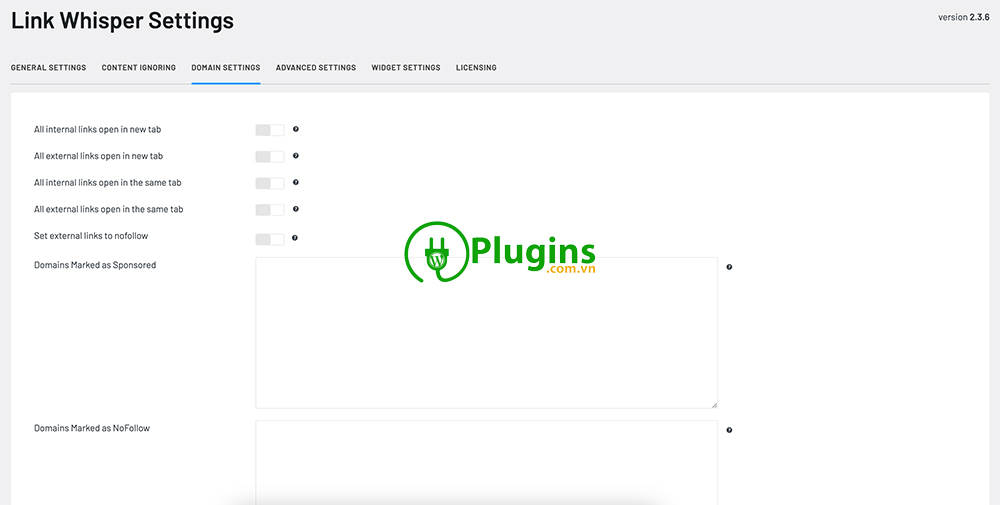Image resolution: width=1000 pixels, height=505 pixels.
Task: Click help icon for Domains Marked as NoFollow
Action: click(x=729, y=430)
